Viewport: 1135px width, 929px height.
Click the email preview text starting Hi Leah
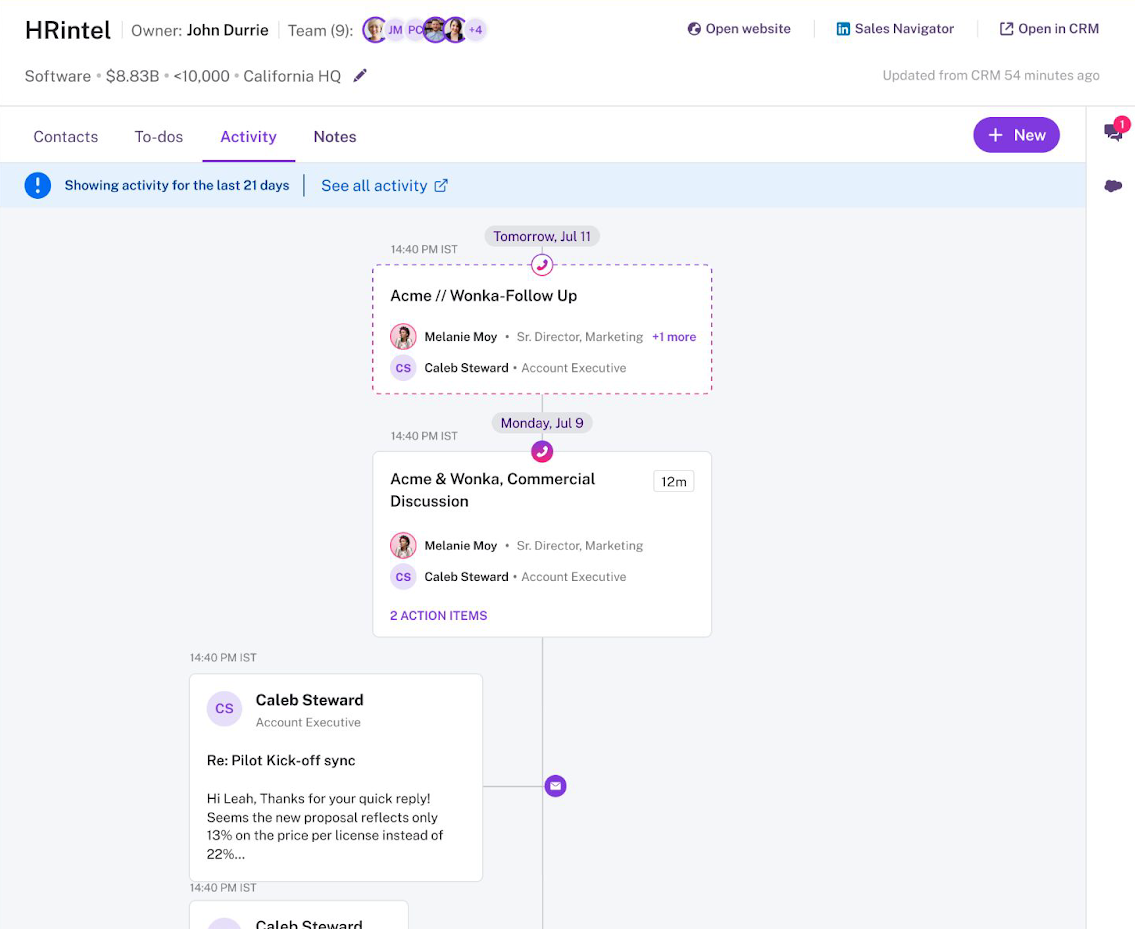pyautogui.click(x=324, y=826)
